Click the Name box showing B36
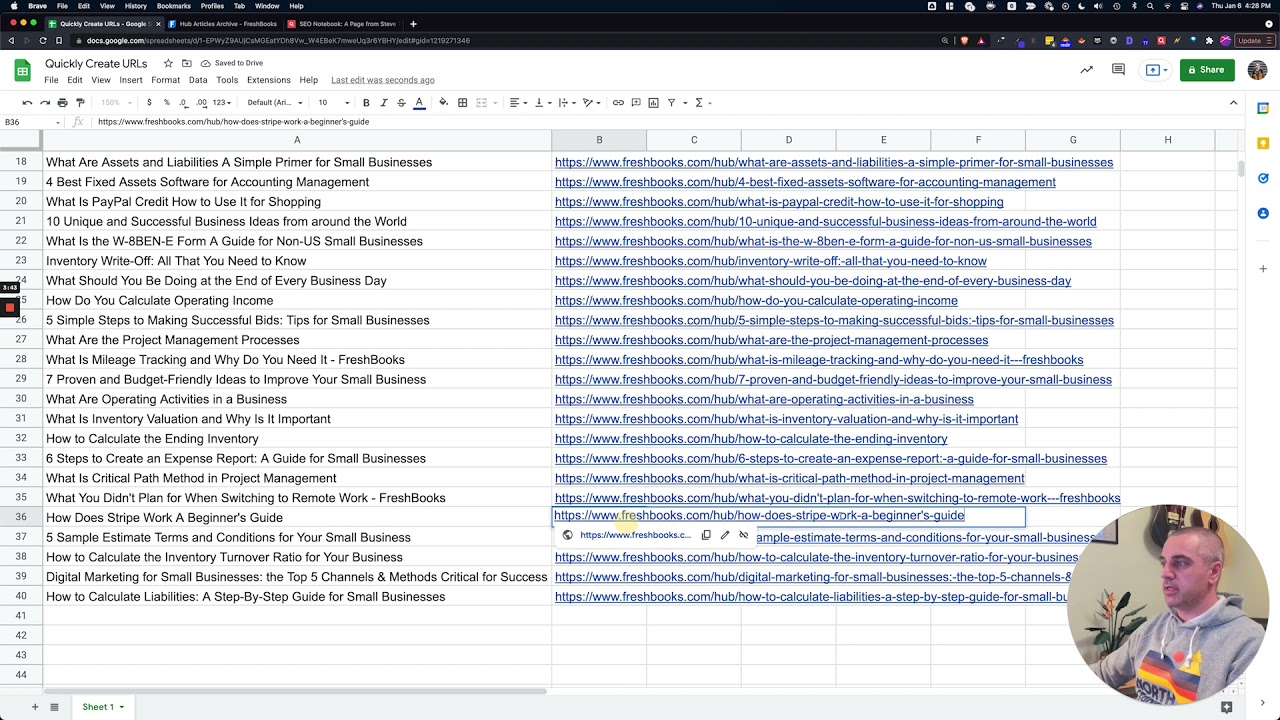The height and width of the screenshot is (720, 1280). pos(30,122)
